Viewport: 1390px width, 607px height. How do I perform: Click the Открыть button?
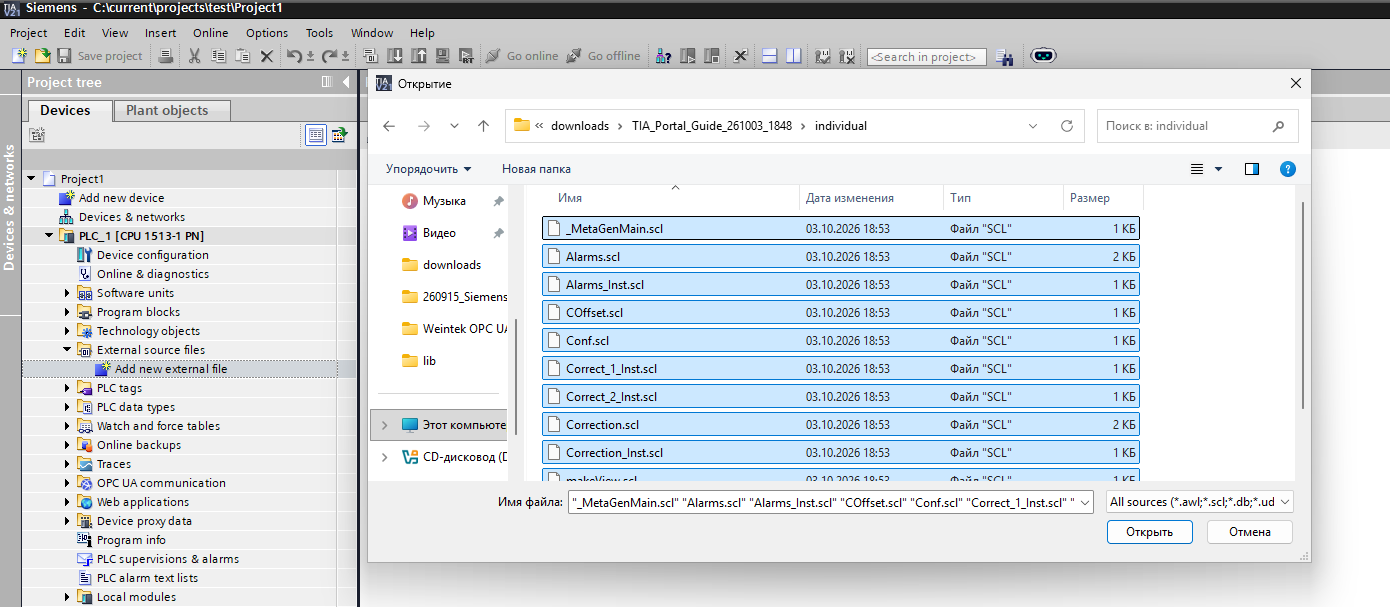(1150, 532)
